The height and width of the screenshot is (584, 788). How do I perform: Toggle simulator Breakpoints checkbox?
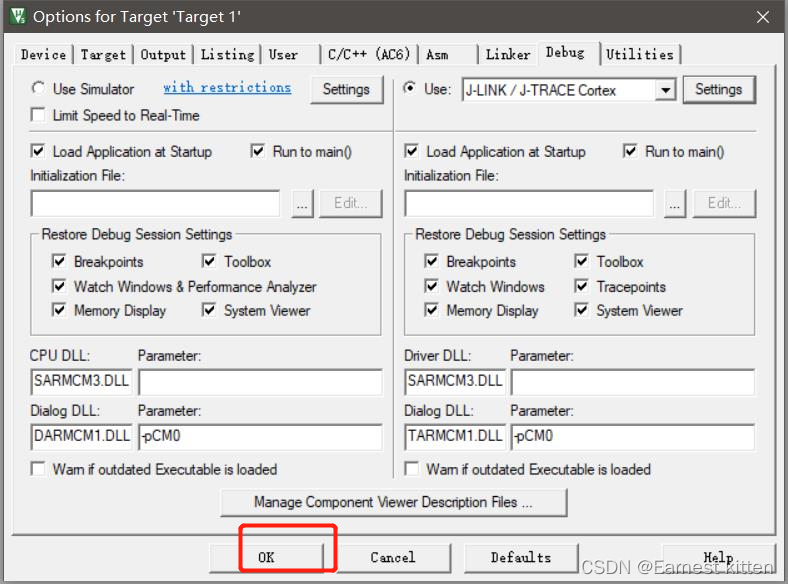click(x=59, y=261)
